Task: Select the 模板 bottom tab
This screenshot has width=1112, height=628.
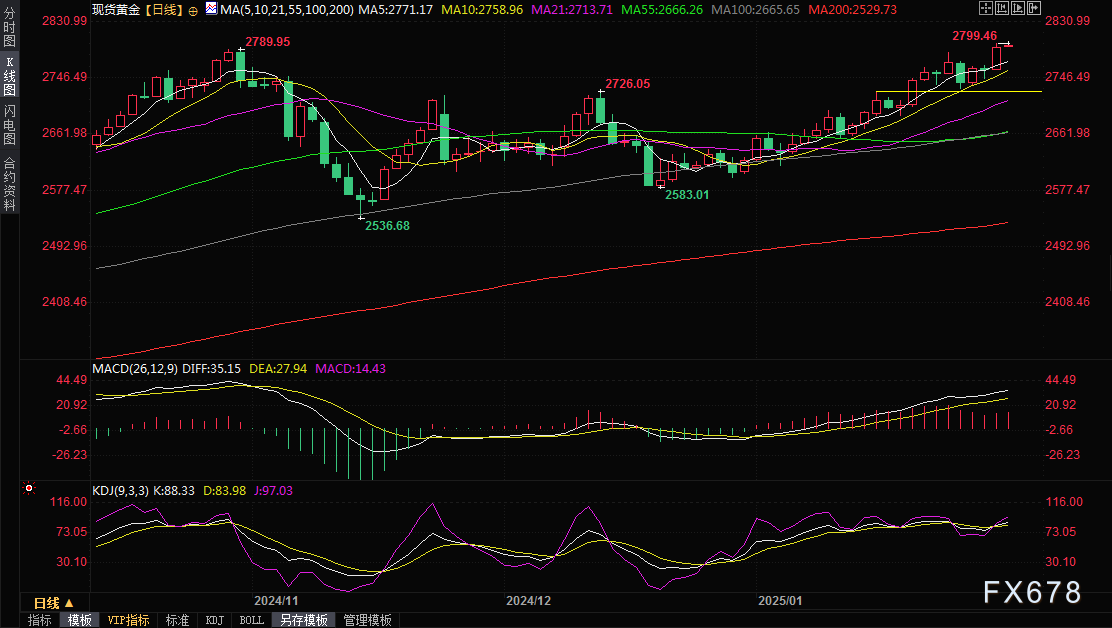Action: click(x=80, y=620)
